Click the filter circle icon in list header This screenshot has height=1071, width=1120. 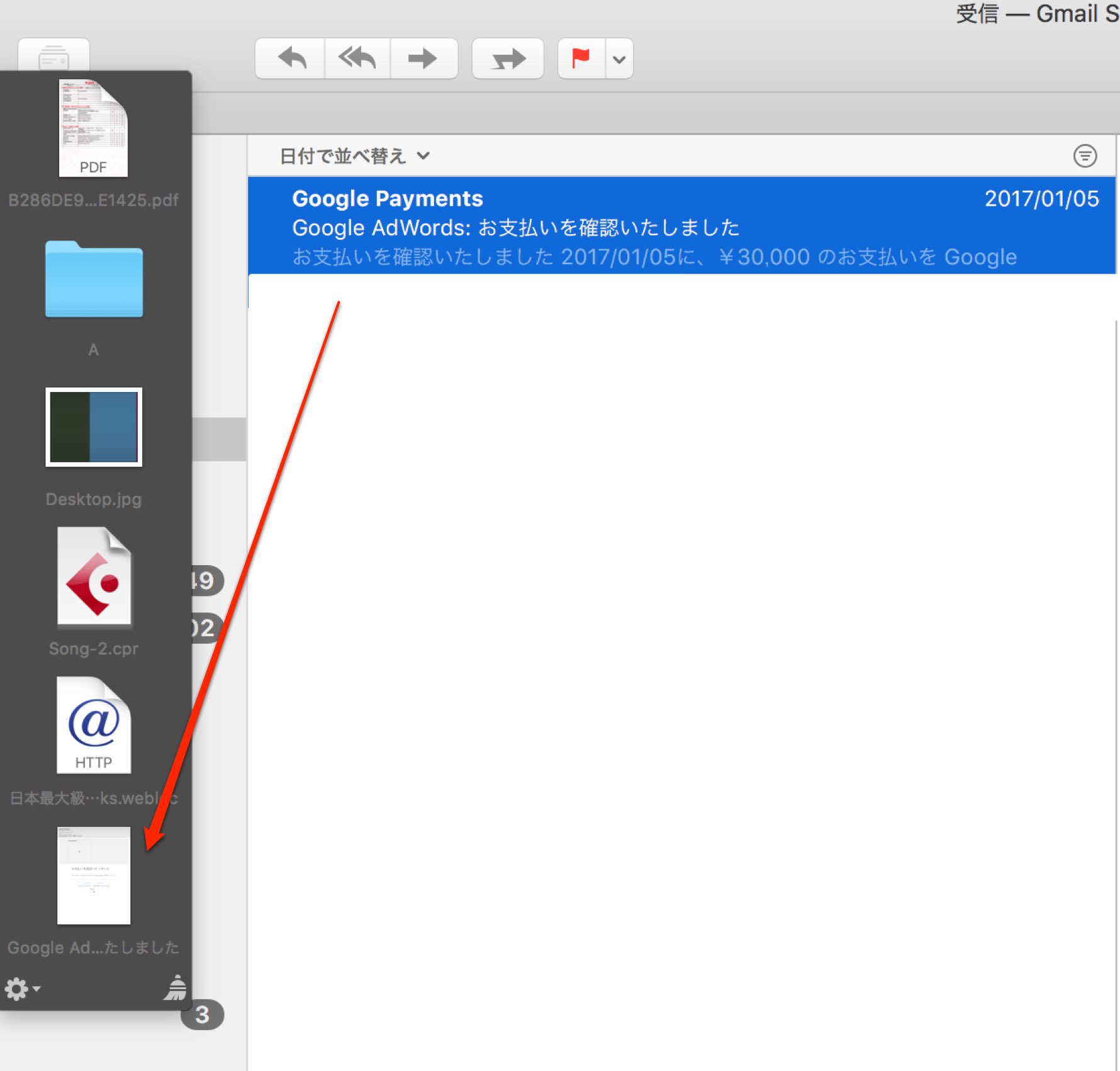[x=1085, y=155]
